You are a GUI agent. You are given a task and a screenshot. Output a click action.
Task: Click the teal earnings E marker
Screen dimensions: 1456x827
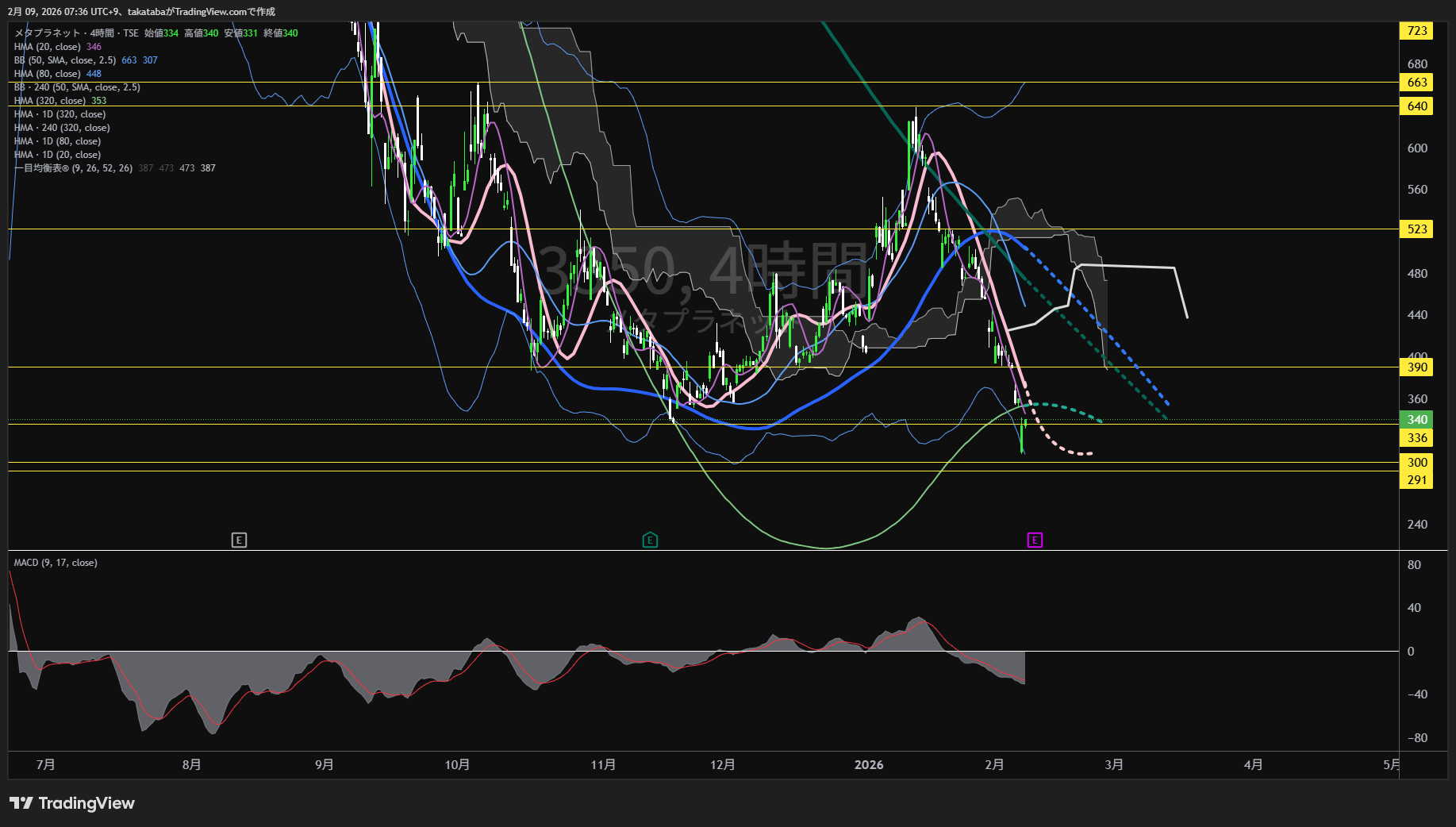point(650,540)
